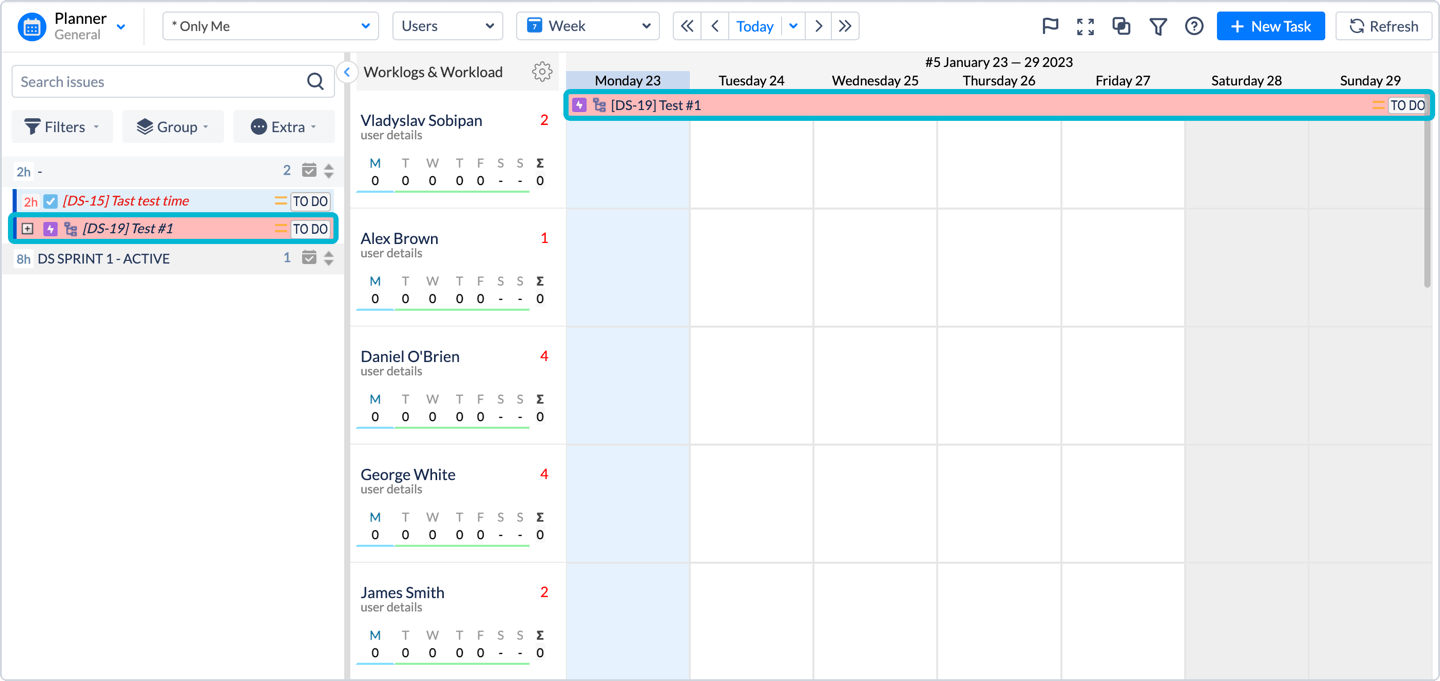This screenshot has width=1440, height=681.
Task: Open the '* Only Me' dropdown
Action: pyautogui.click(x=270, y=26)
